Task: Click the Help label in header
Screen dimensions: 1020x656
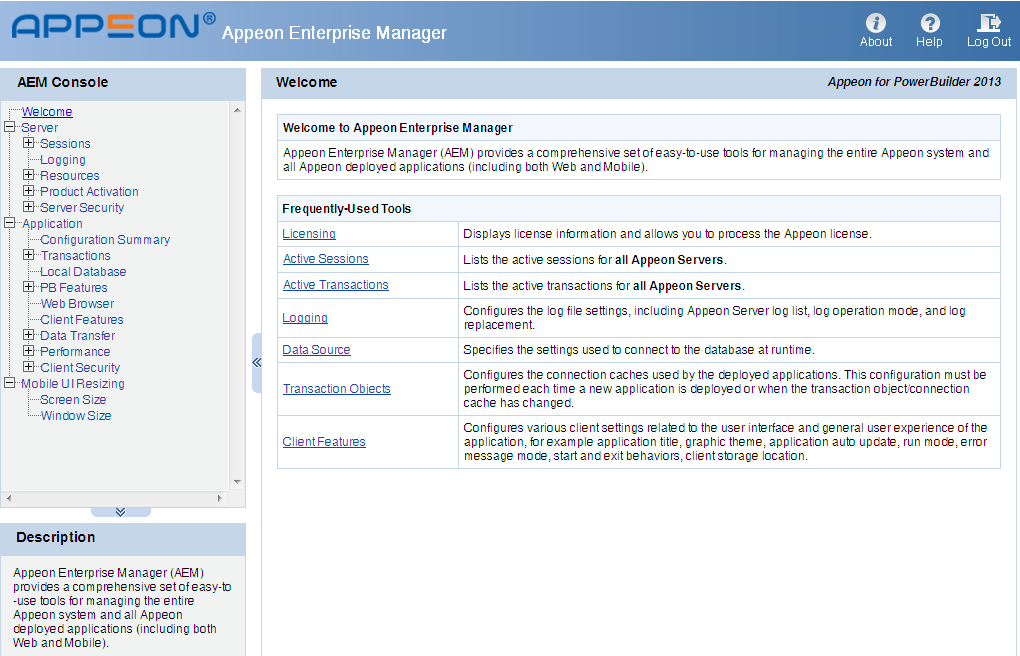Action: 929,42
